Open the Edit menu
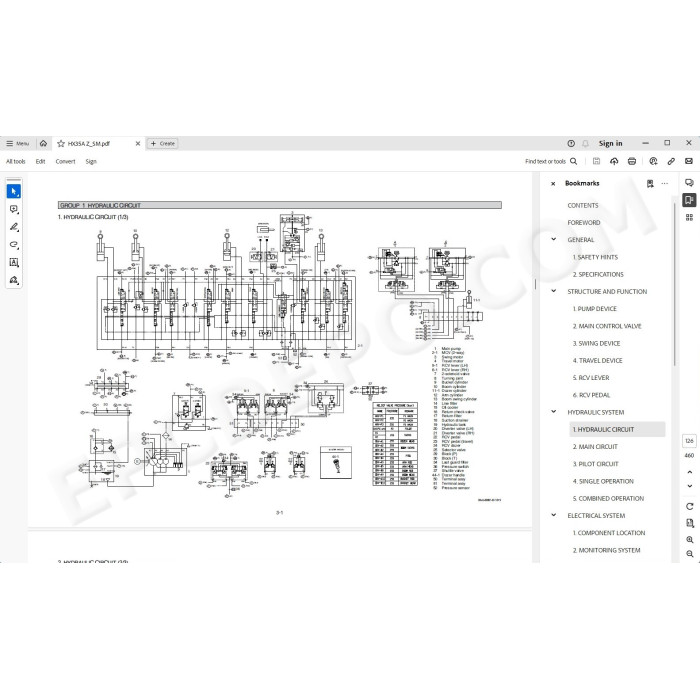700x700 pixels. (40, 161)
